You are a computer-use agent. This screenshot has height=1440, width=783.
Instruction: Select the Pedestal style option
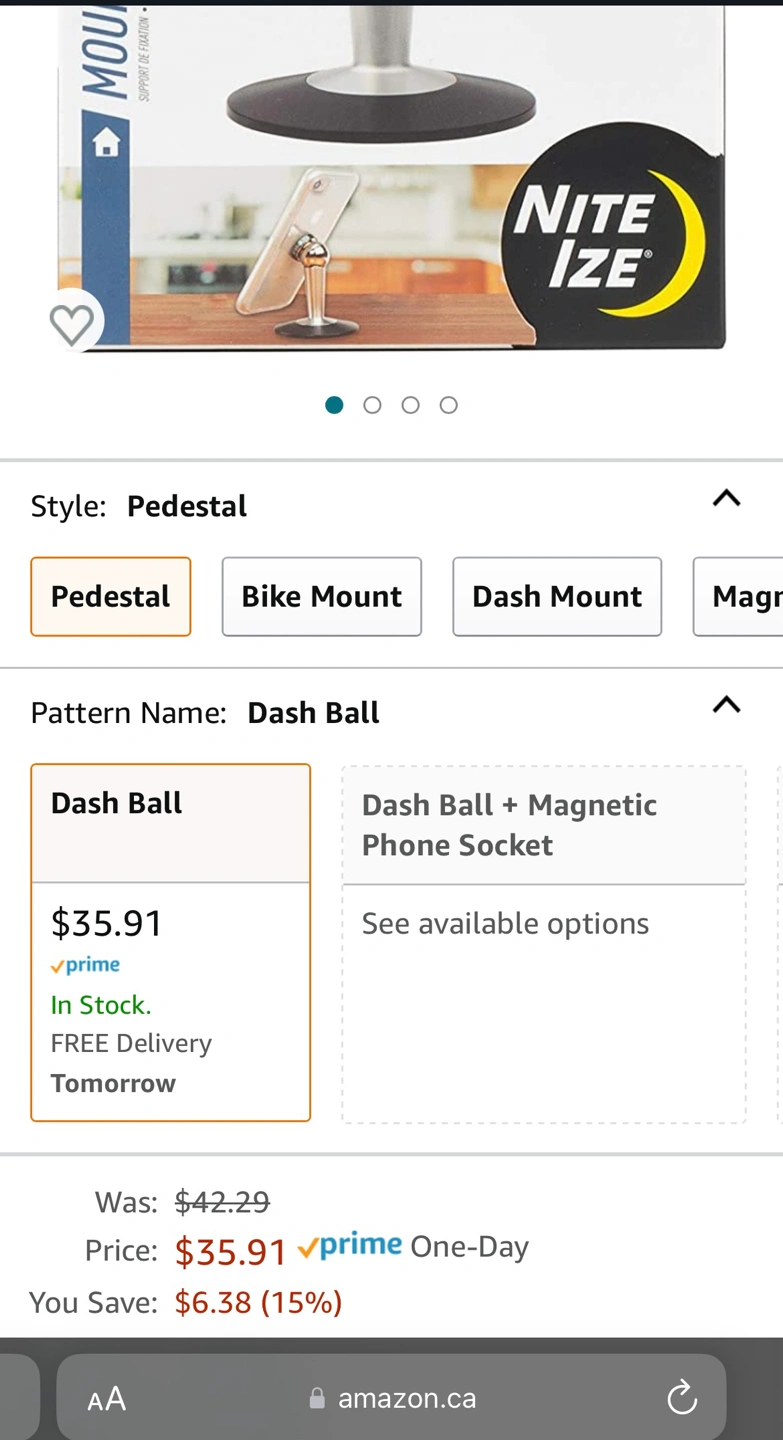pos(111,596)
